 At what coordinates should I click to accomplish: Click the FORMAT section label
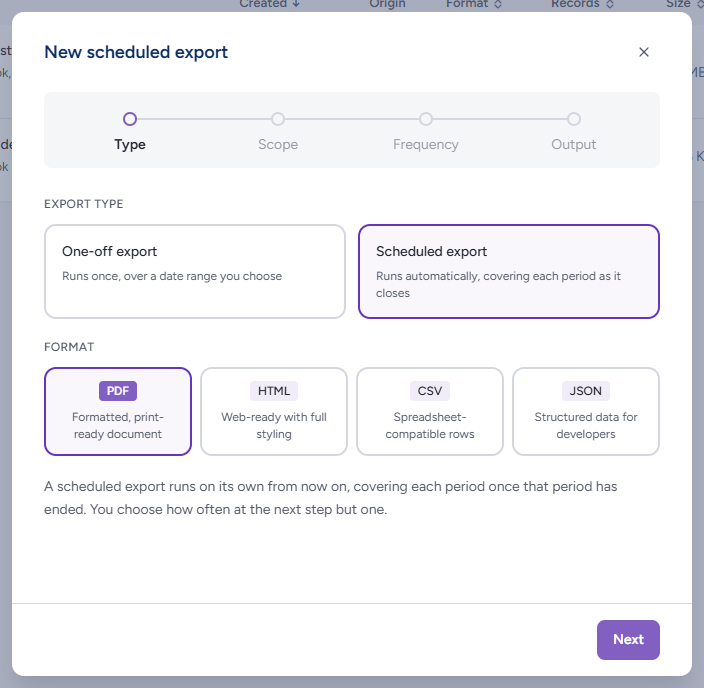point(69,347)
